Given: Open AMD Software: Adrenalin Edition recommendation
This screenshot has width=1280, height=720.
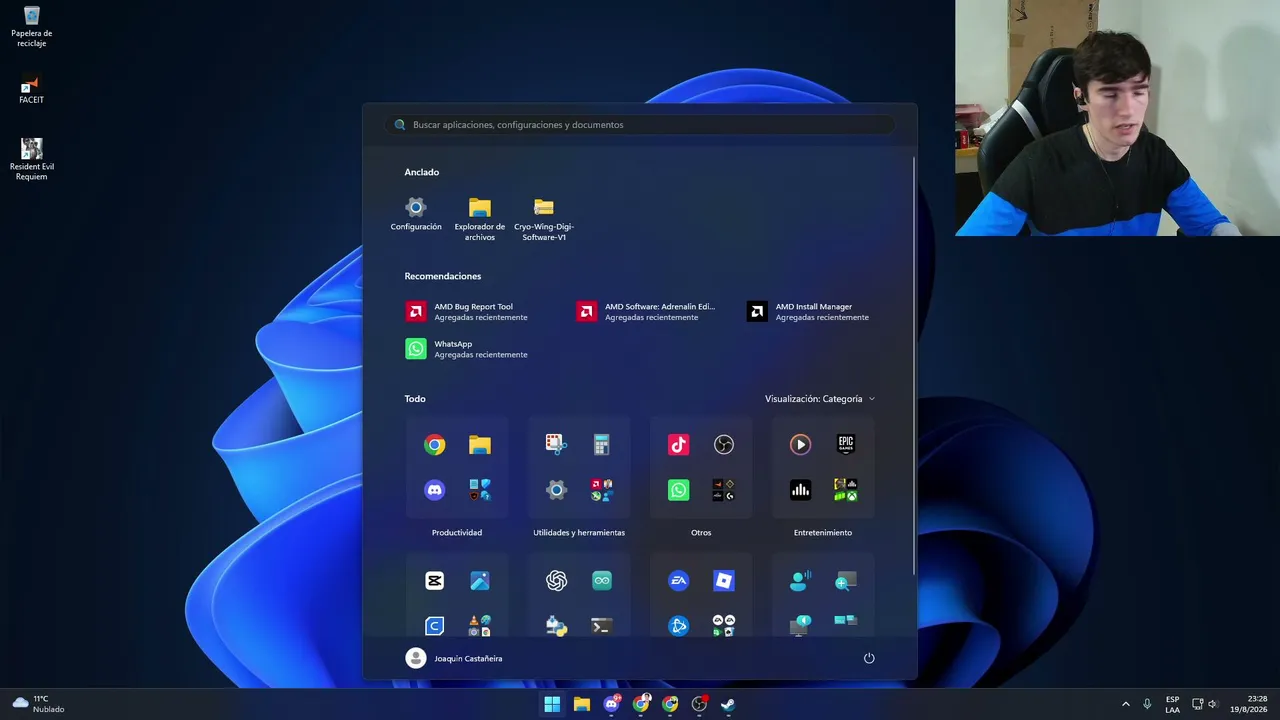Looking at the screenshot, I should pos(646,312).
